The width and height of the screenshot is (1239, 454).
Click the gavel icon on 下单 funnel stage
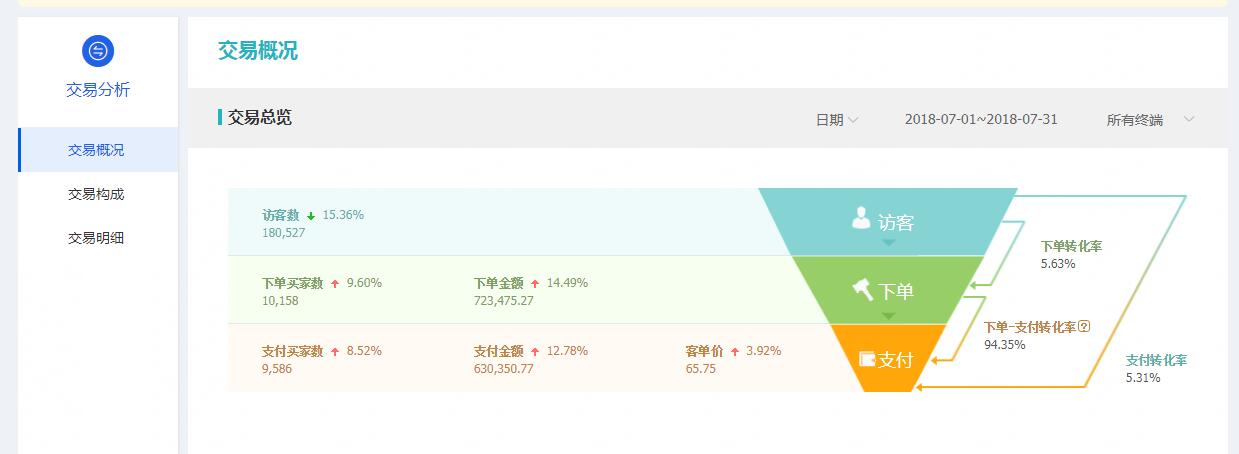pos(862,289)
